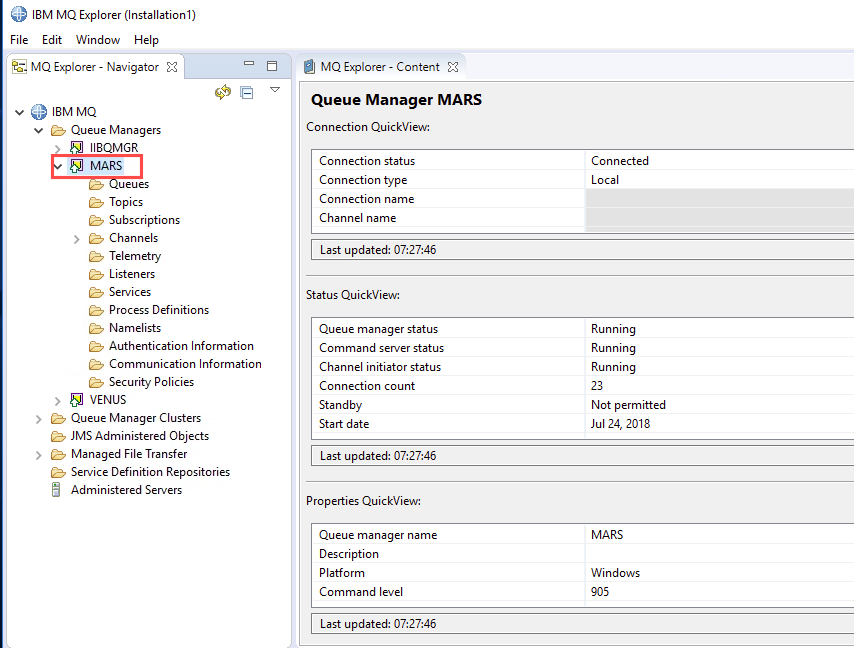Expand Queue Manager Clusters node

(x=39, y=419)
